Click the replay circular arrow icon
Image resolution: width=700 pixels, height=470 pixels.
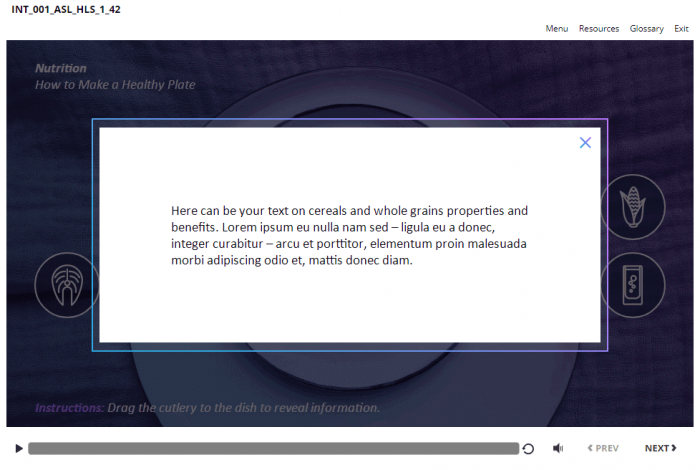(528, 449)
